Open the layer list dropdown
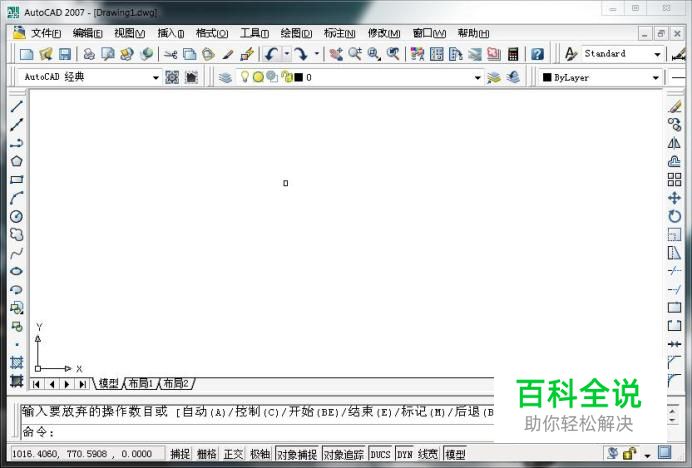The image size is (692, 468). 477,78
